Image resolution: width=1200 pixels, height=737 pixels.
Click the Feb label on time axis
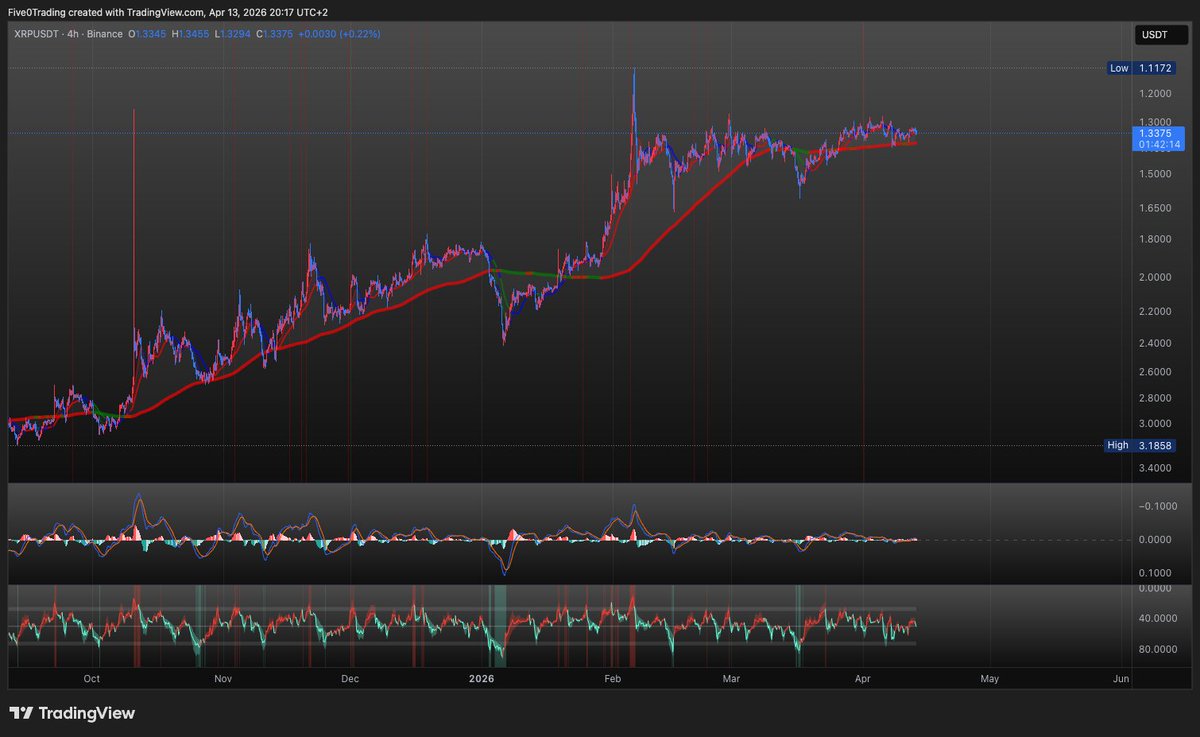[x=613, y=679]
